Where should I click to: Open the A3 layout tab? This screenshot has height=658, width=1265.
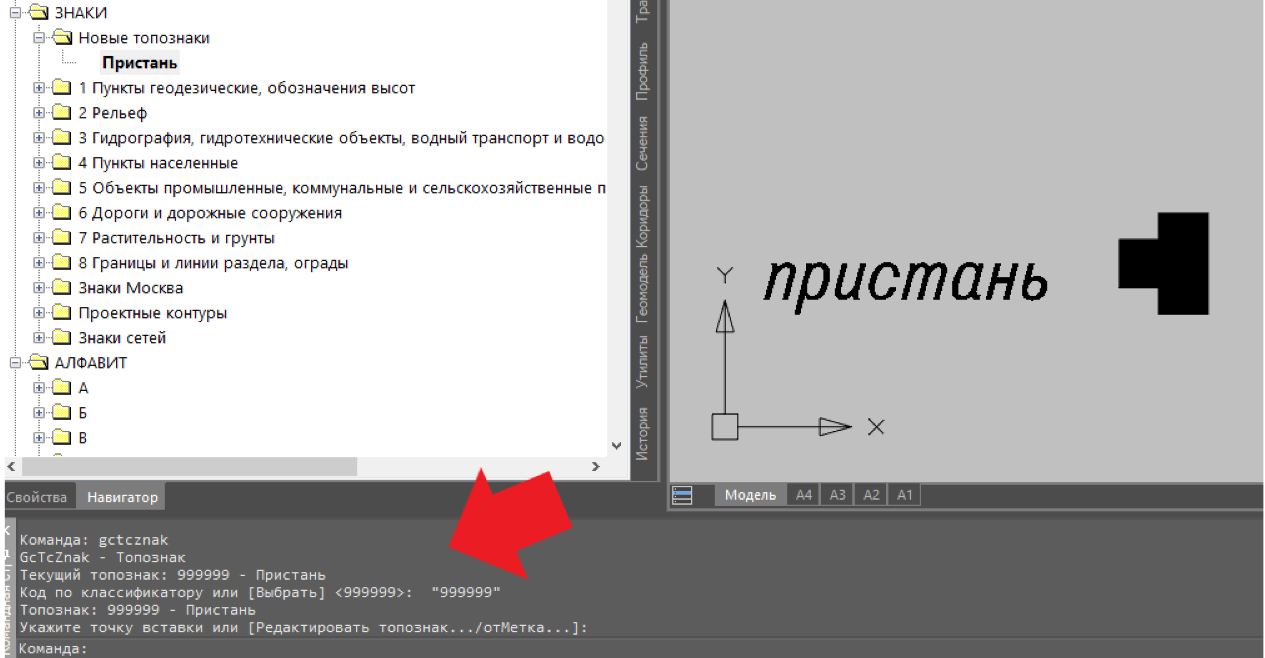click(837, 495)
